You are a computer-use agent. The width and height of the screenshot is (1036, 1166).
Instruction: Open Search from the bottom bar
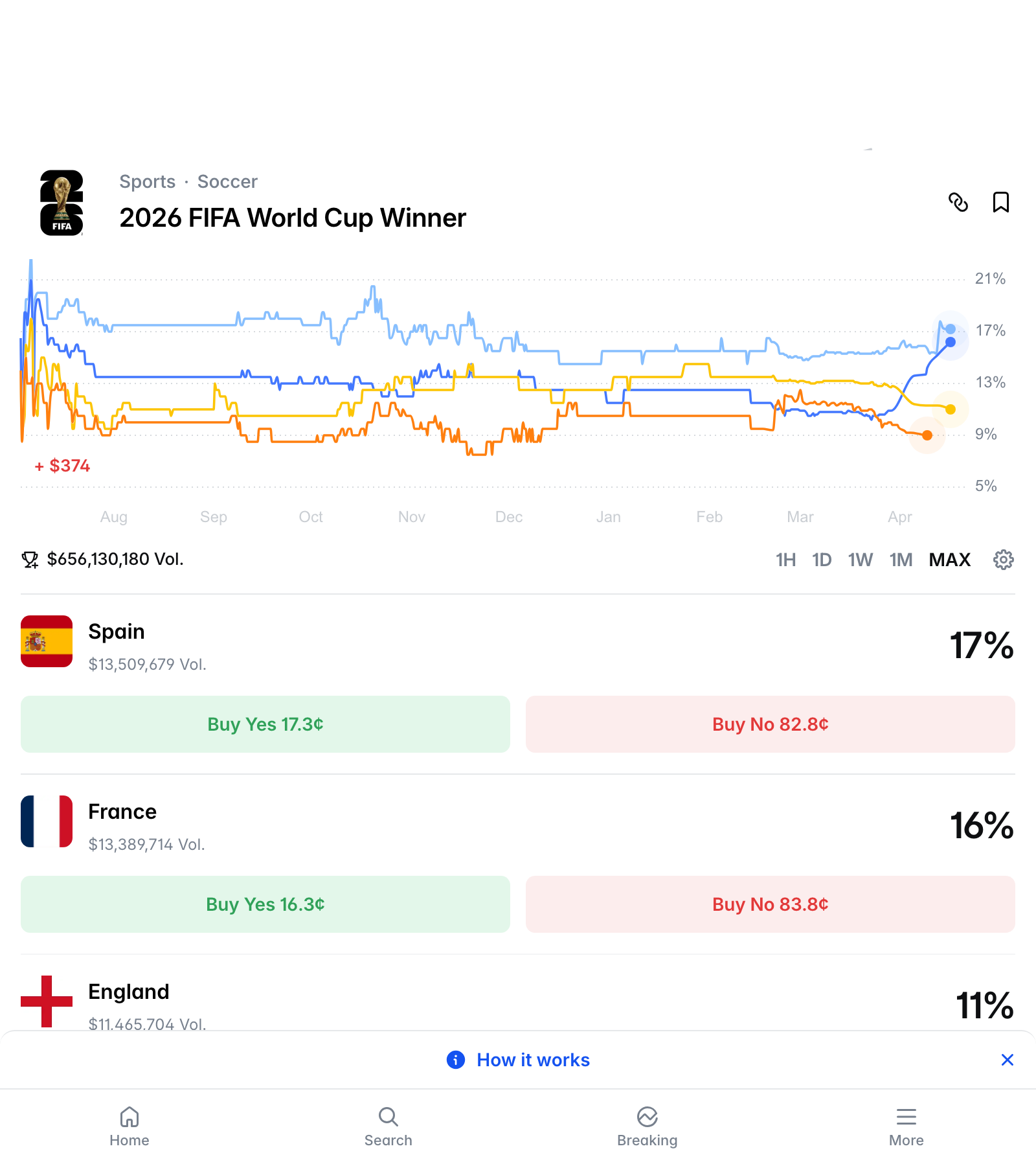point(388,1126)
